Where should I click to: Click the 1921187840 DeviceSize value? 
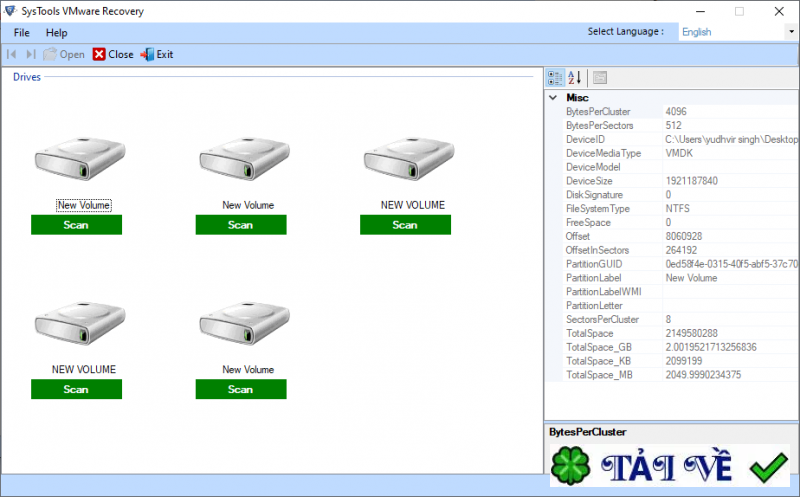(691, 181)
